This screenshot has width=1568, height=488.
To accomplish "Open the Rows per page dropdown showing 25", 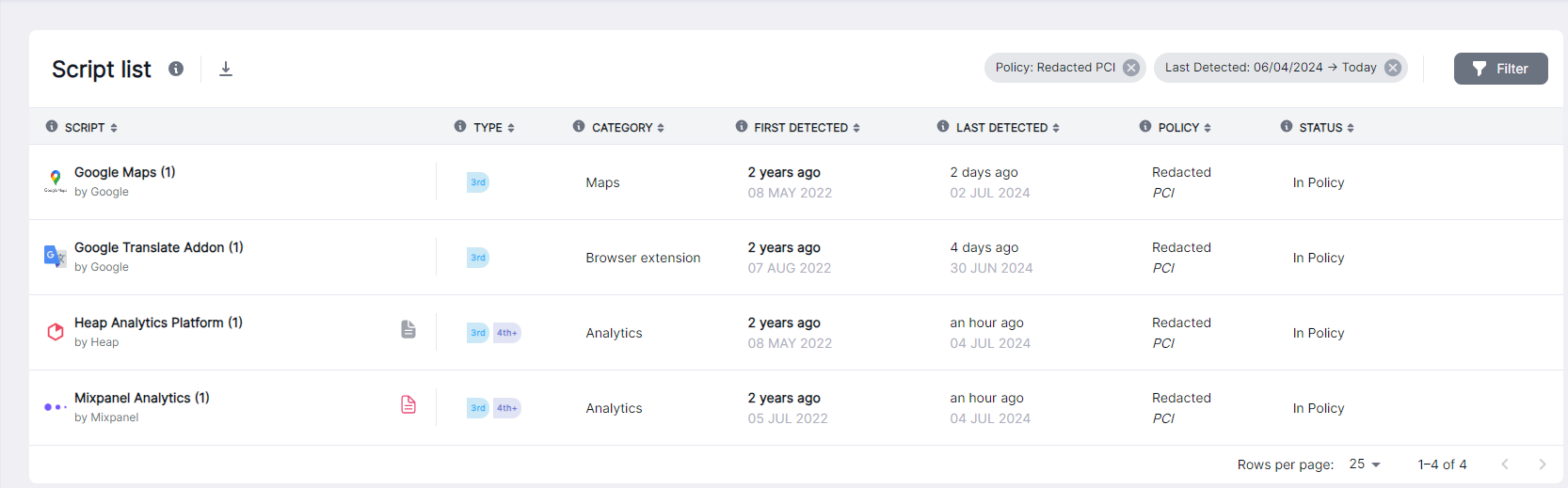I will (x=1365, y=464).
